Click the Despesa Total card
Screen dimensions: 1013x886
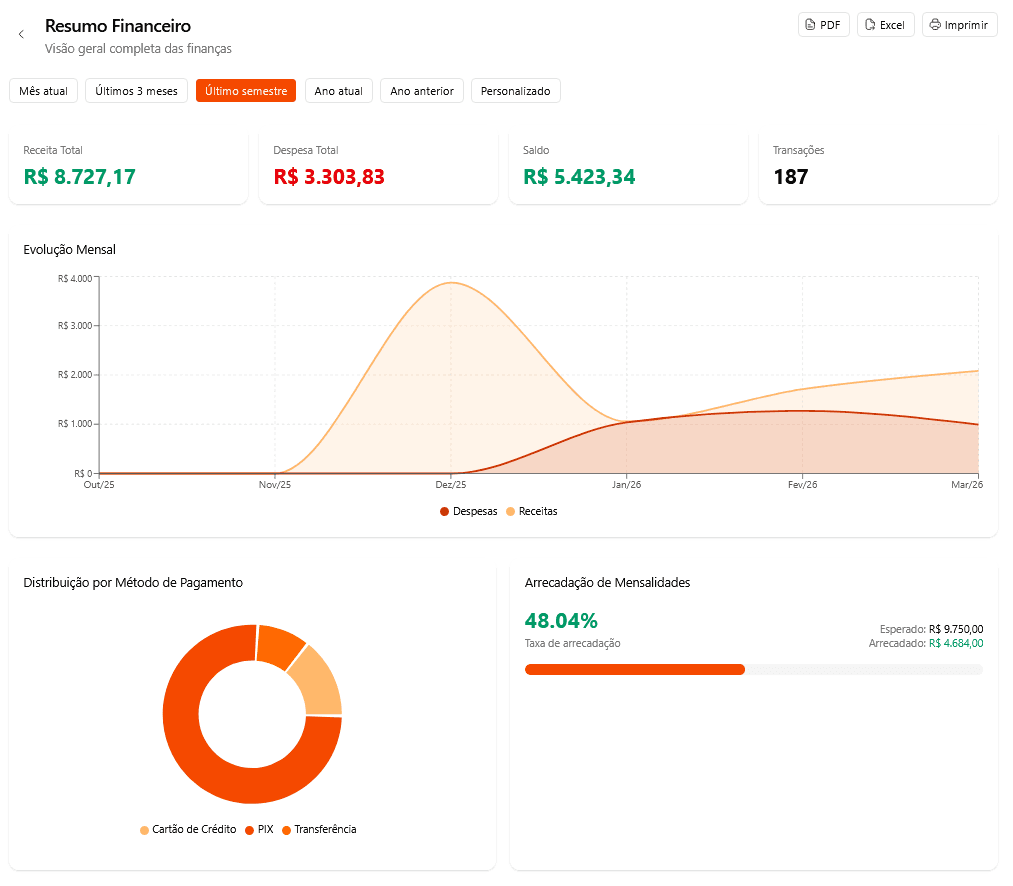coord(378,167)
